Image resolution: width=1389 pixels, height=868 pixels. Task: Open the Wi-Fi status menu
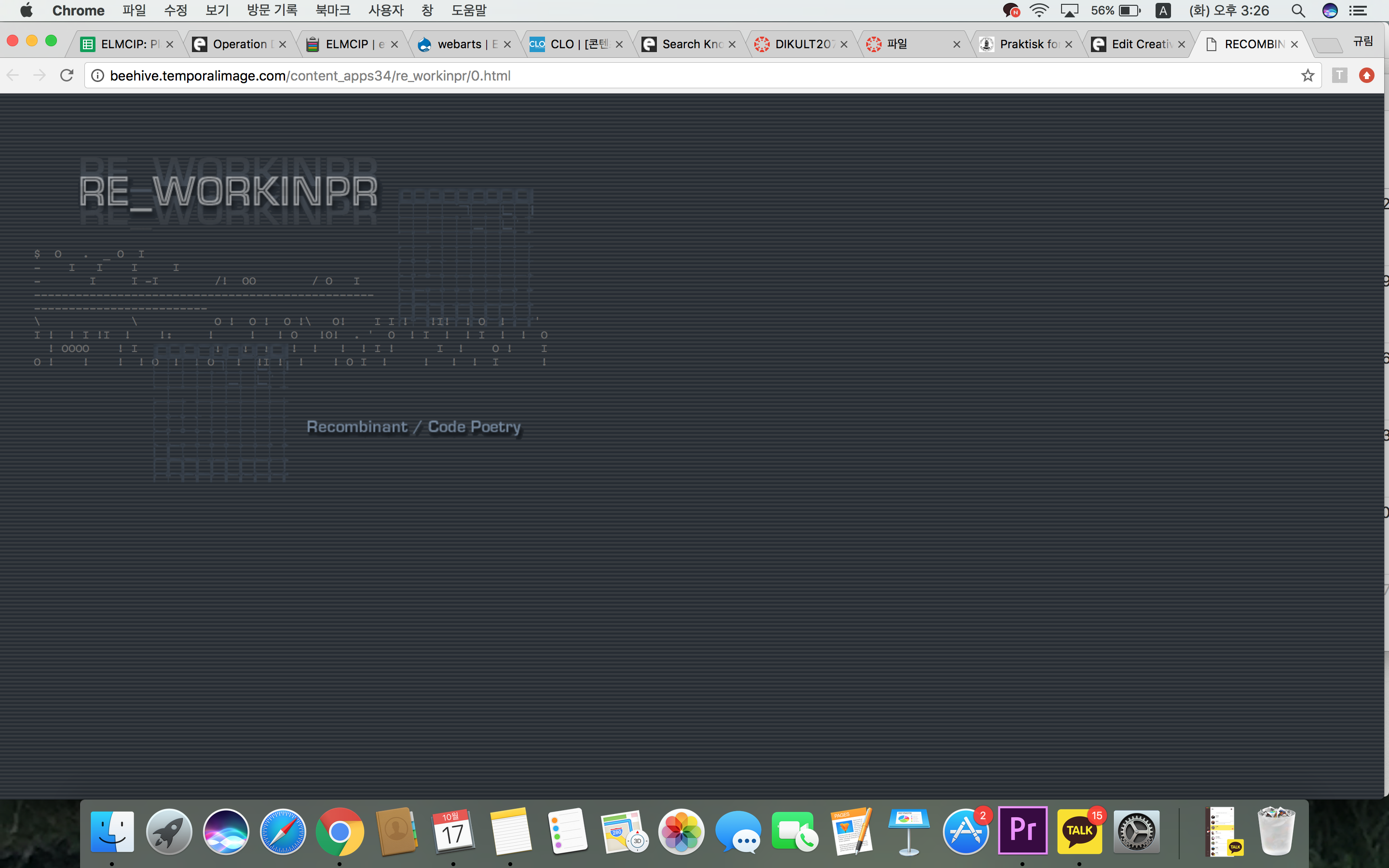pos(1039,10)
